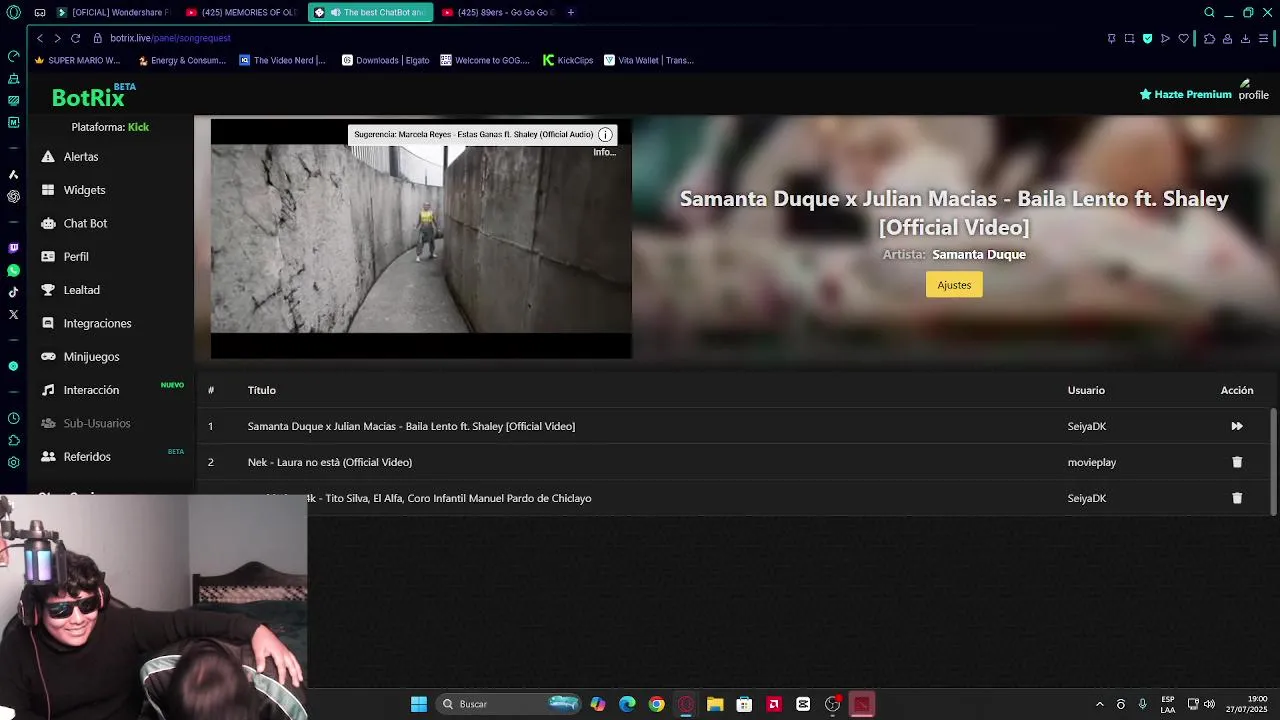1280x720 pixels.
Task: Open the Referidos section
Action: pyautogui.click(x=87, y=457)
